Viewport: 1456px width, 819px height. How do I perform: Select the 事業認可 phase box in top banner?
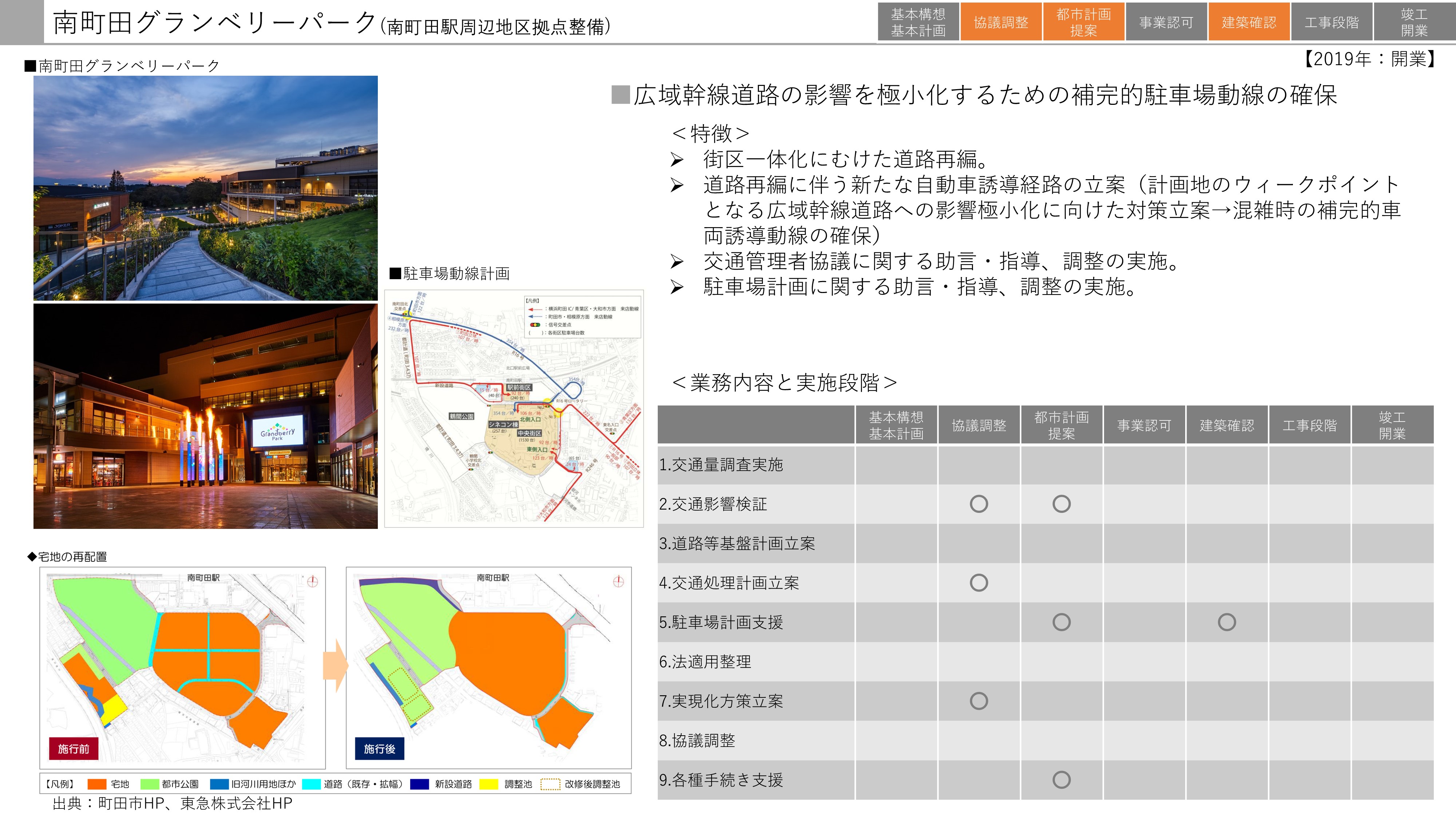(x=1166, y=22)
